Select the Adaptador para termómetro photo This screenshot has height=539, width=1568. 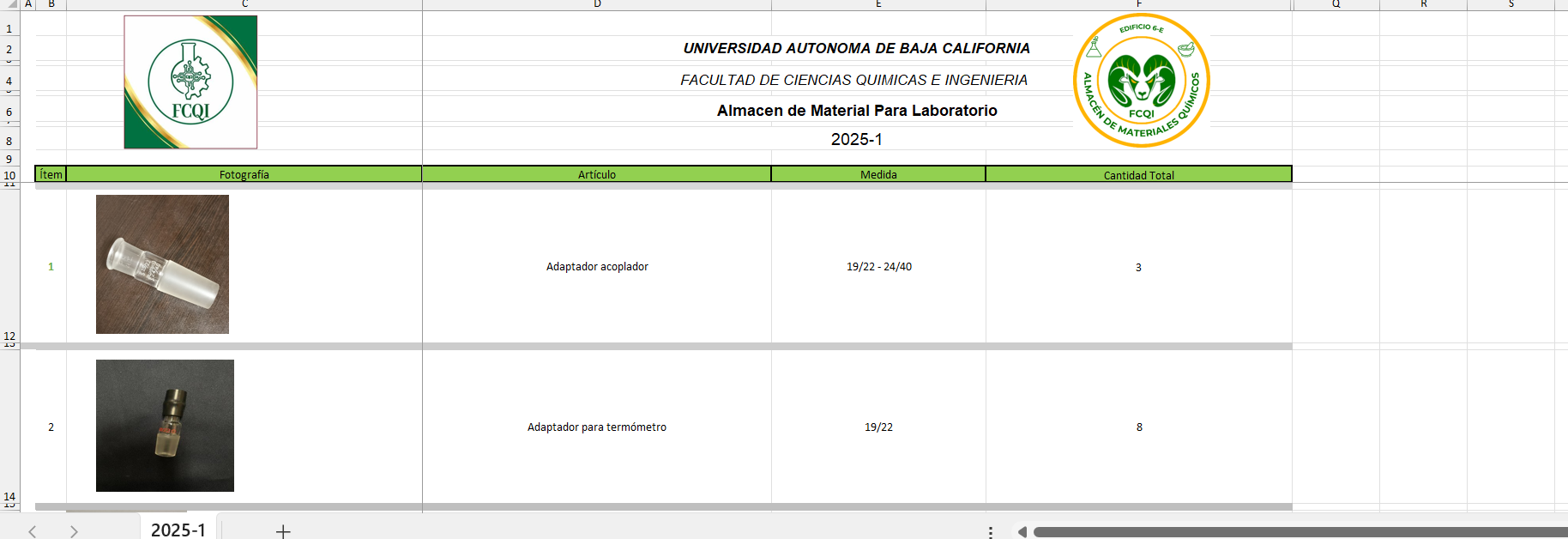[x=165, y=426]
